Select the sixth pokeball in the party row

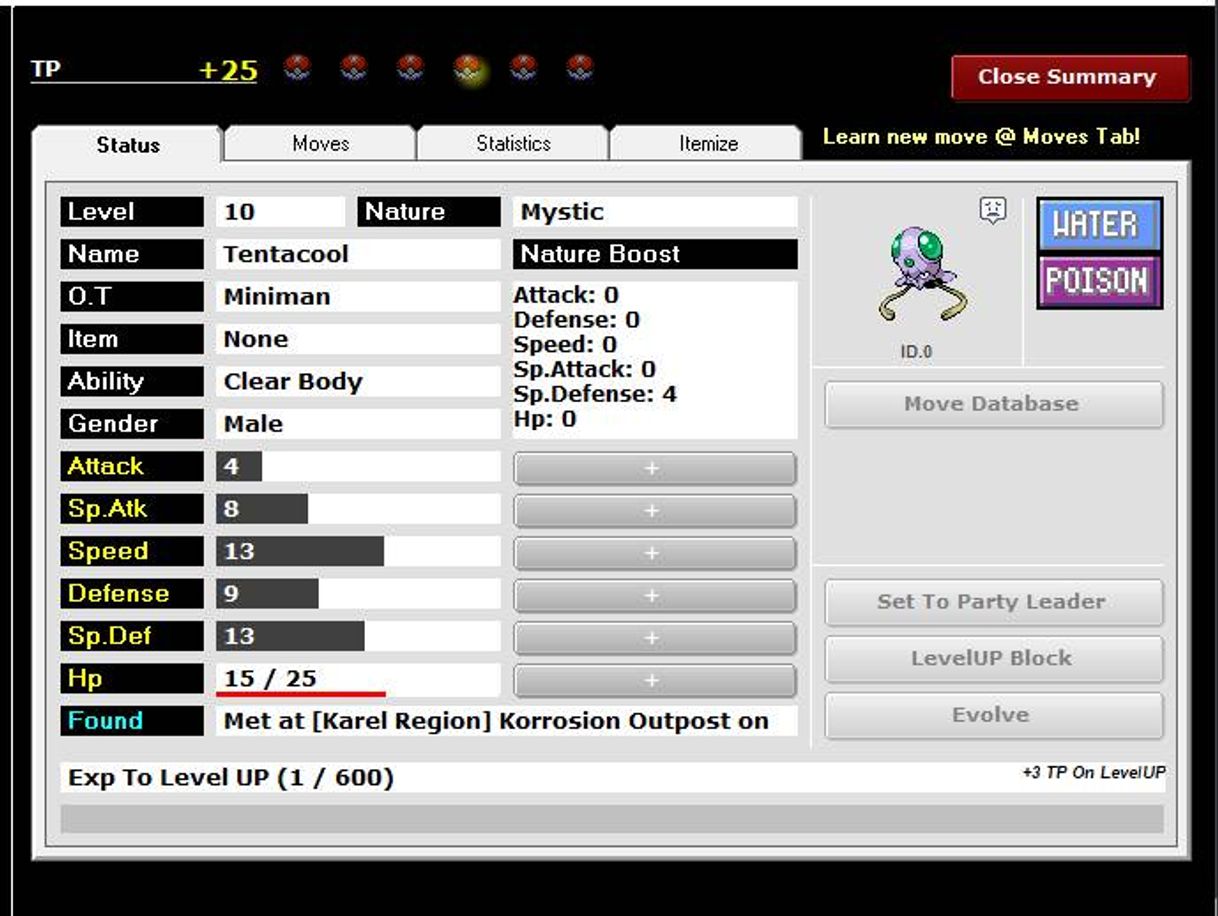(580, 68)
